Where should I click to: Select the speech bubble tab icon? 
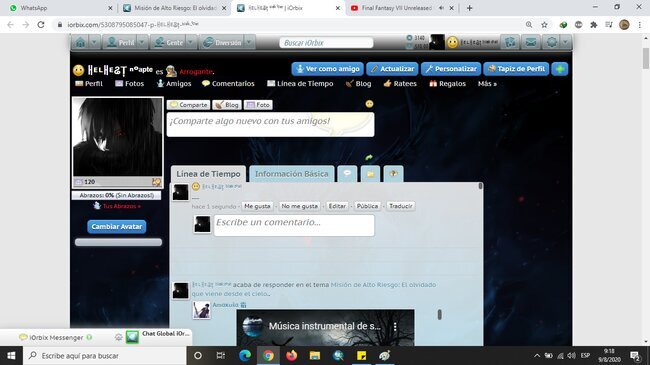(347, 174)
